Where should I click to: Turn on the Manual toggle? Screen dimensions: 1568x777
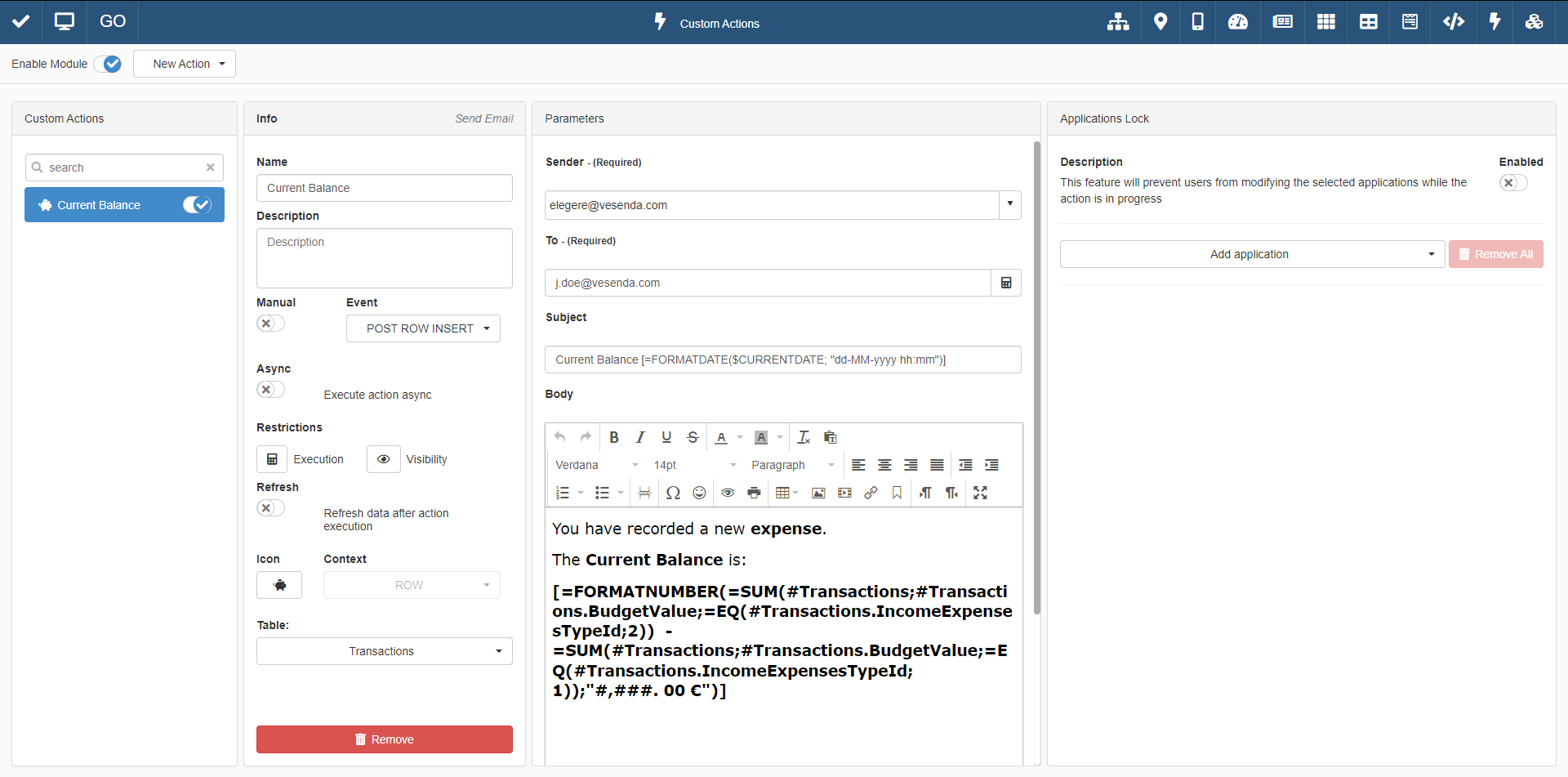[x=270, y=324]
